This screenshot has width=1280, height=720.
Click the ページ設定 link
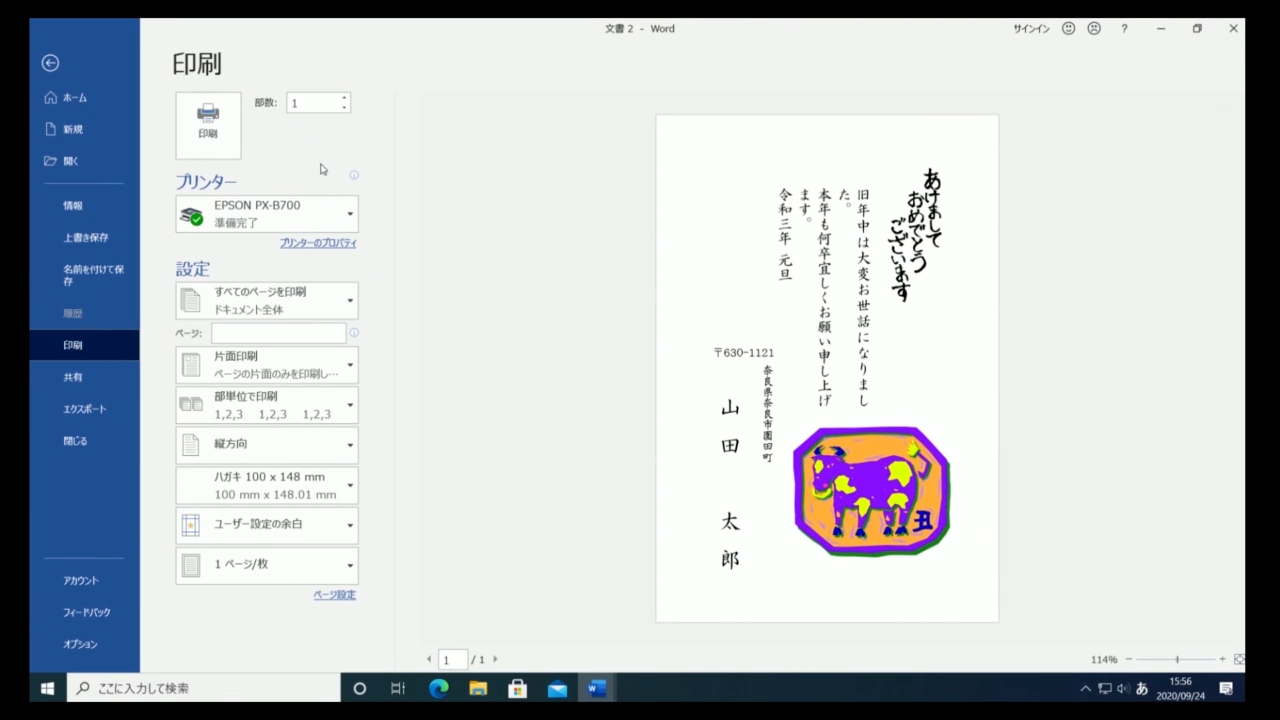[334, 594]
